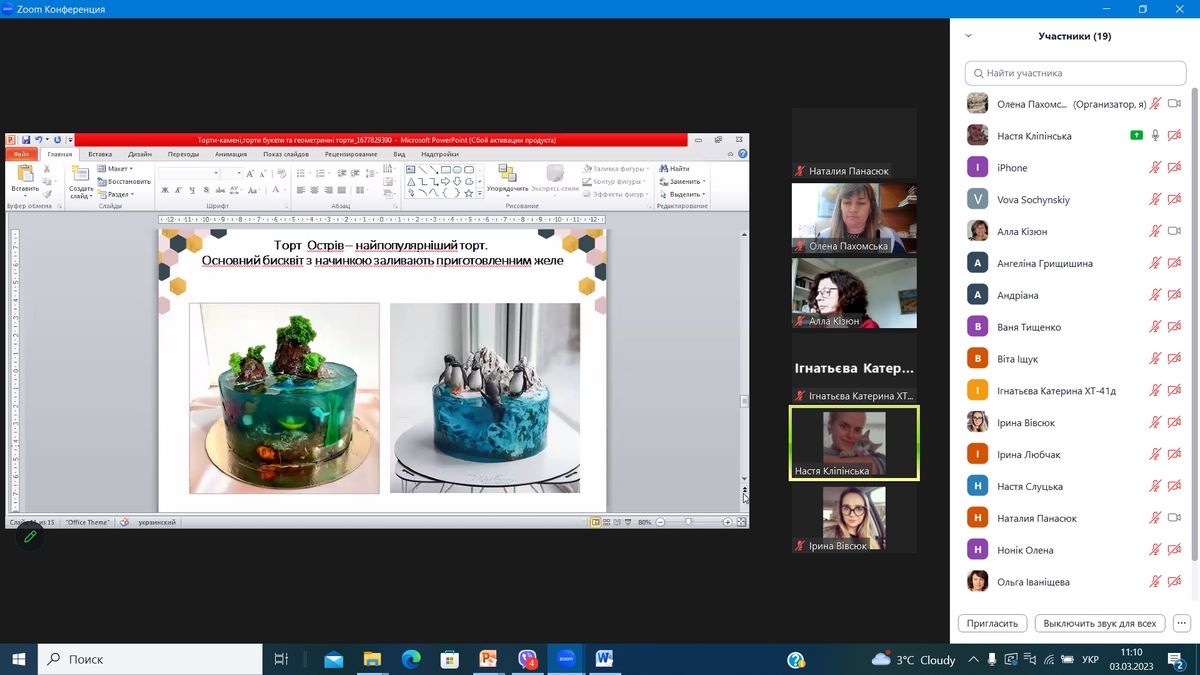Click the green screen-share icon beside Настя Кліпінська
The height and width of the screenshot is (675, 1200).
[x=1136, y=136]
